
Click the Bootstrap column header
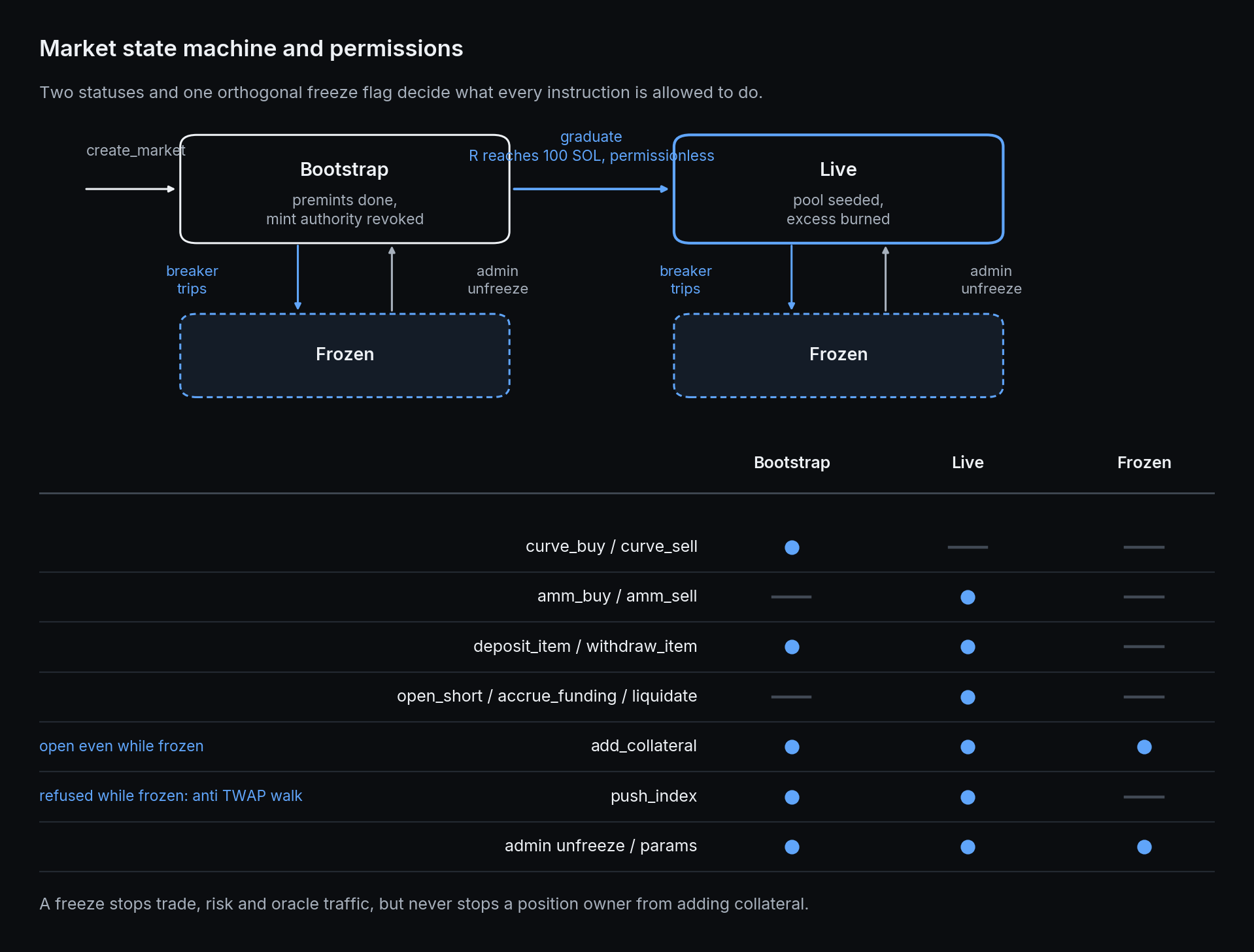[792, 462]
